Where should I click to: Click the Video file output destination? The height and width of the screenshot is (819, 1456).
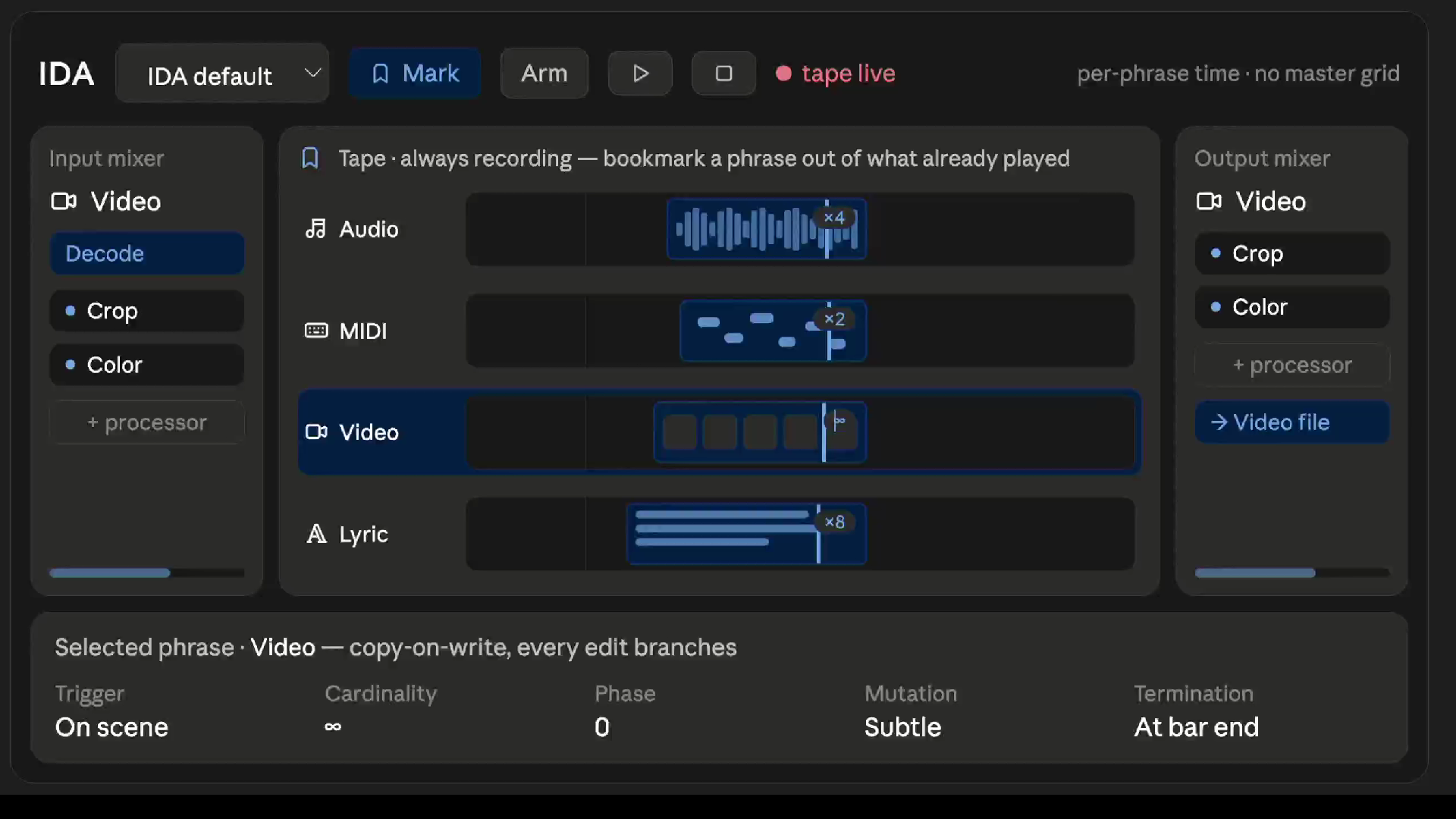[x=1292, y=422]
